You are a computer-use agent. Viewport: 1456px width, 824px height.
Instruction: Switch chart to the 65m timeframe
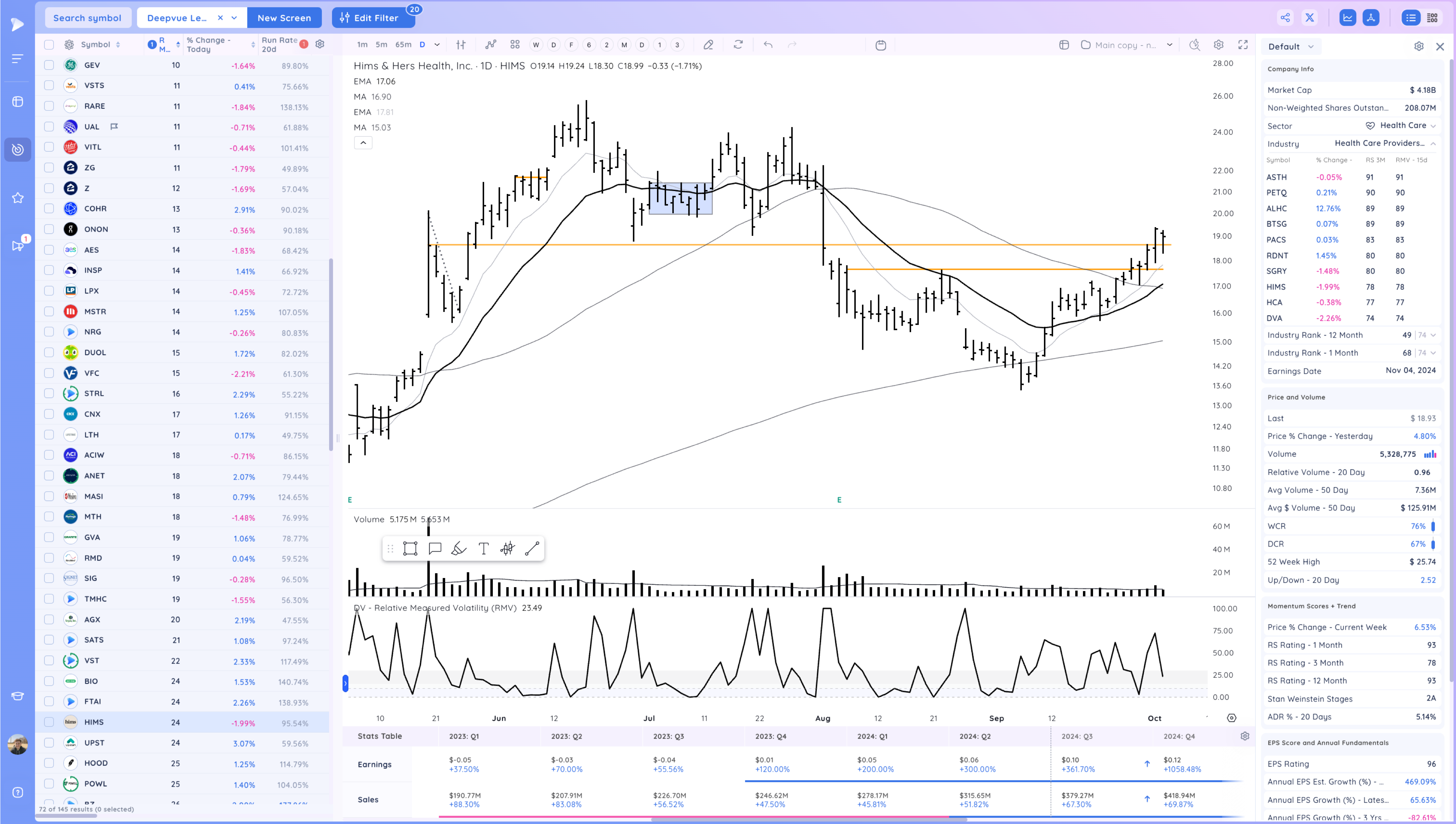[403, 45]
